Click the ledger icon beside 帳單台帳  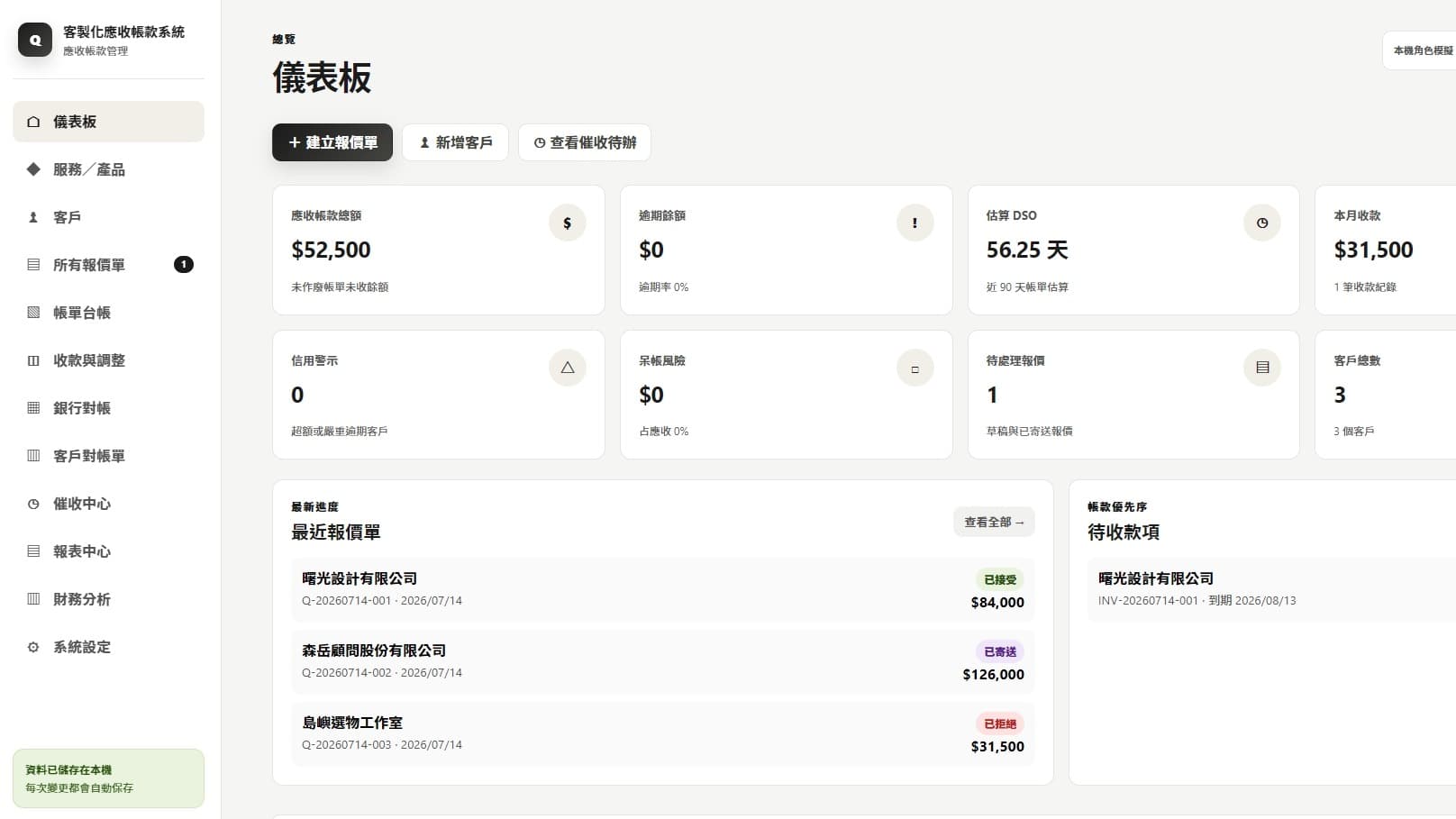click(33, 313)
